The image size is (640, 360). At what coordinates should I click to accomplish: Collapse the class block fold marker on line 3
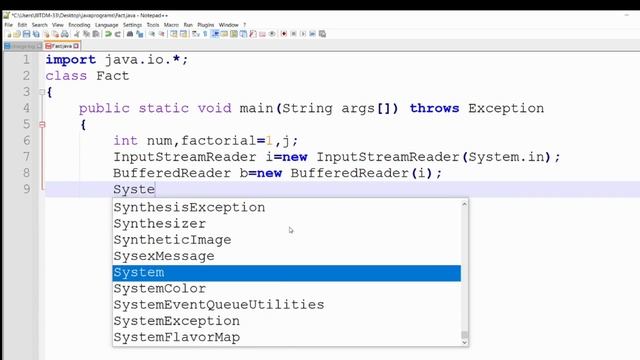click(42, 92)
